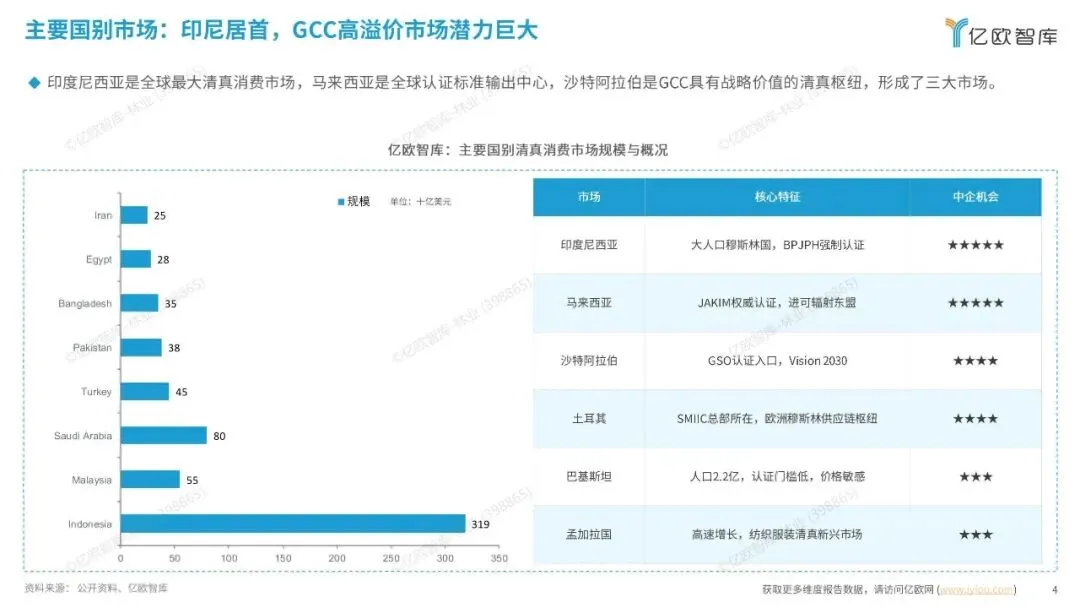The height and width of the screenshot is (608, 1080).
Task: Click the 中企机会 column header
Action: (x=975, y=197)
